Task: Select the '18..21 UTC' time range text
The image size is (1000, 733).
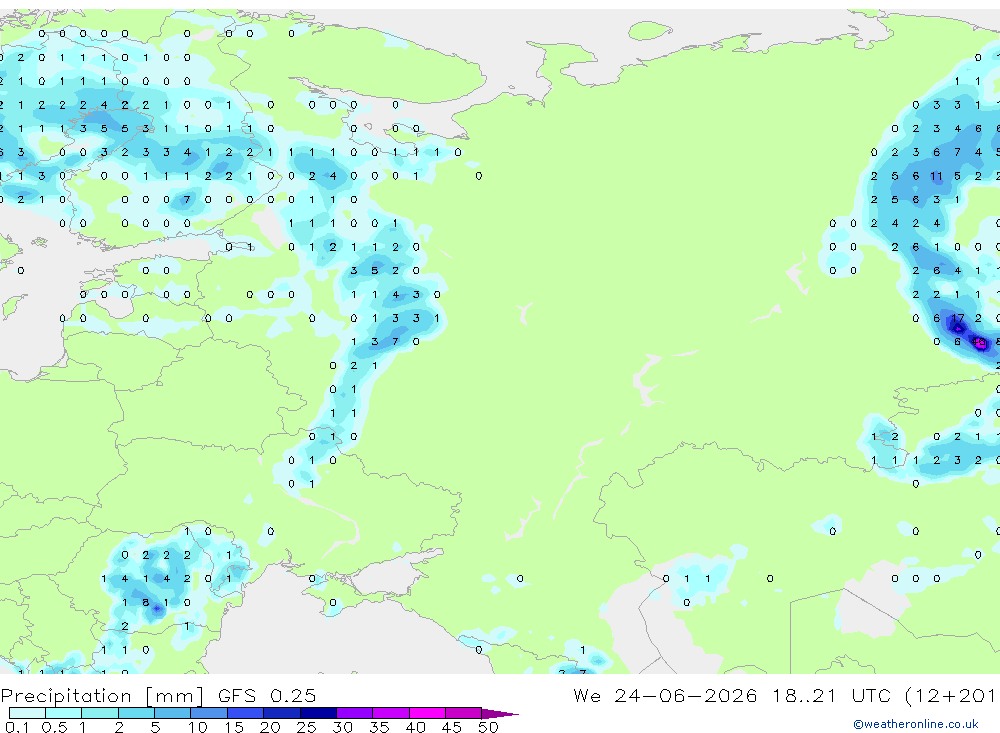Action: point(831,695)
